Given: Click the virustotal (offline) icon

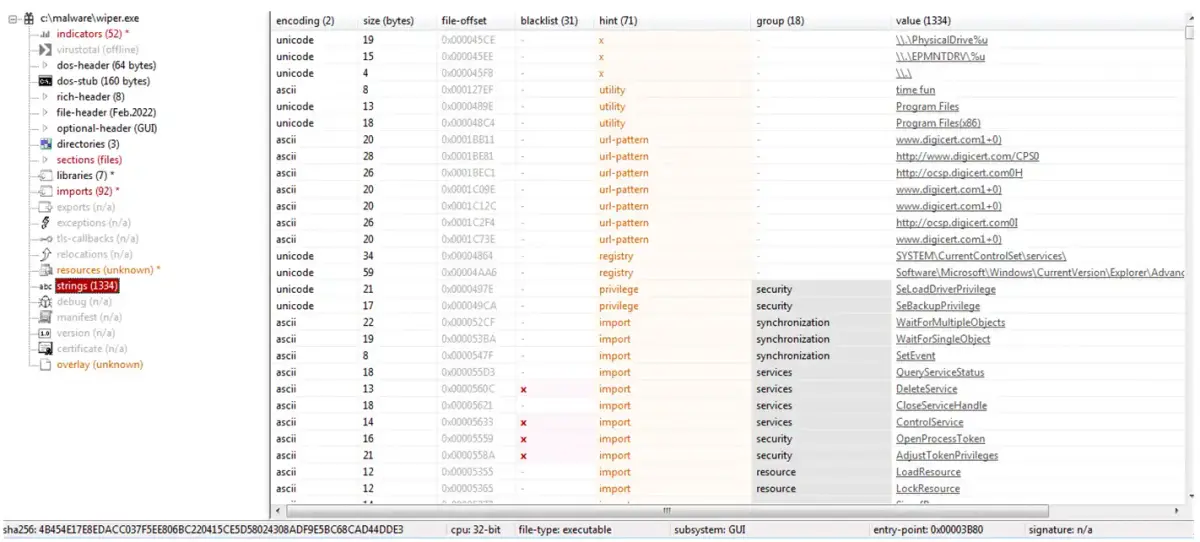Looking at the screenshot, I should (x=45, y=50).
